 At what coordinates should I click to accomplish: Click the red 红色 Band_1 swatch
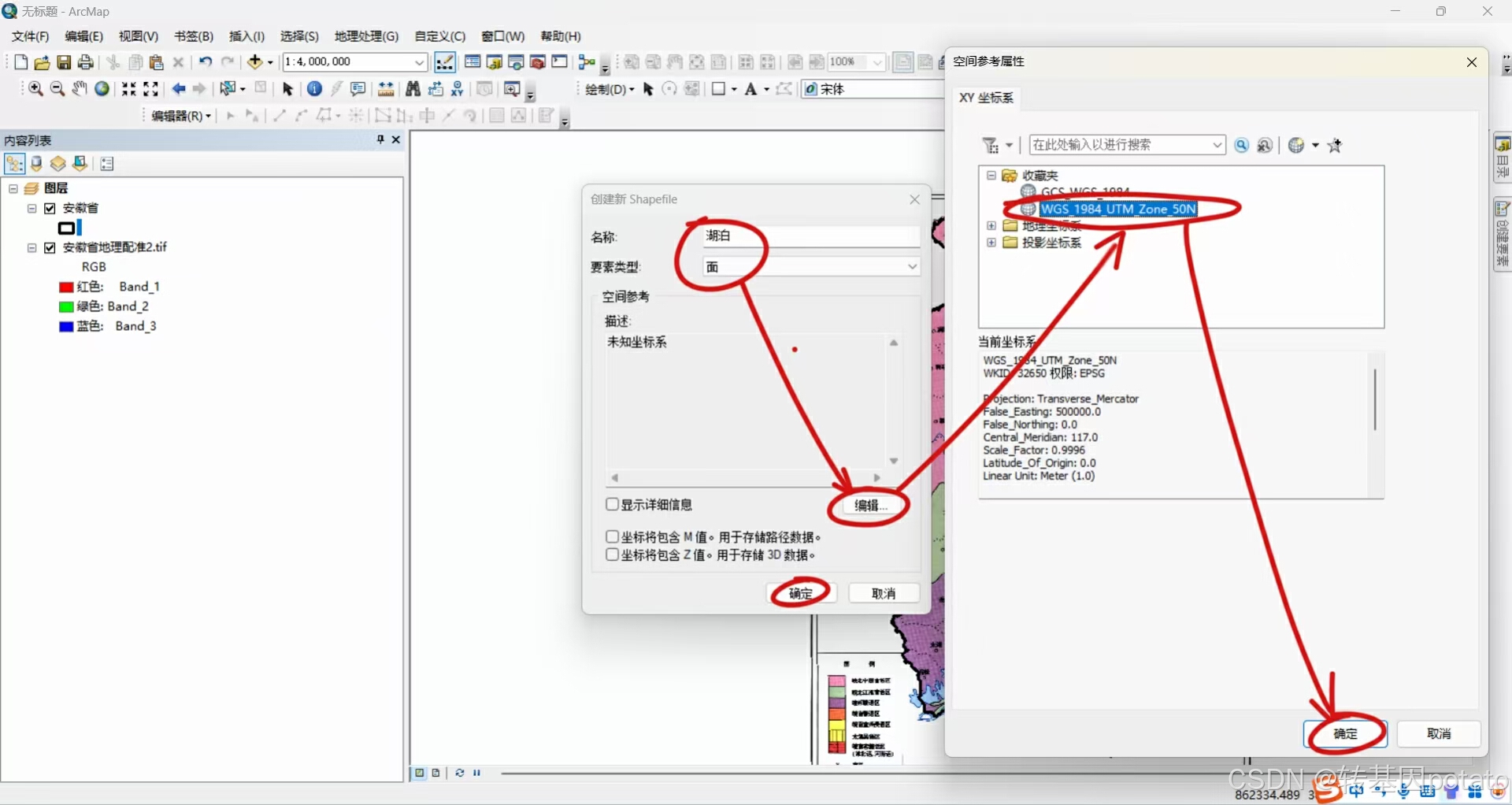tap(66, 287)
